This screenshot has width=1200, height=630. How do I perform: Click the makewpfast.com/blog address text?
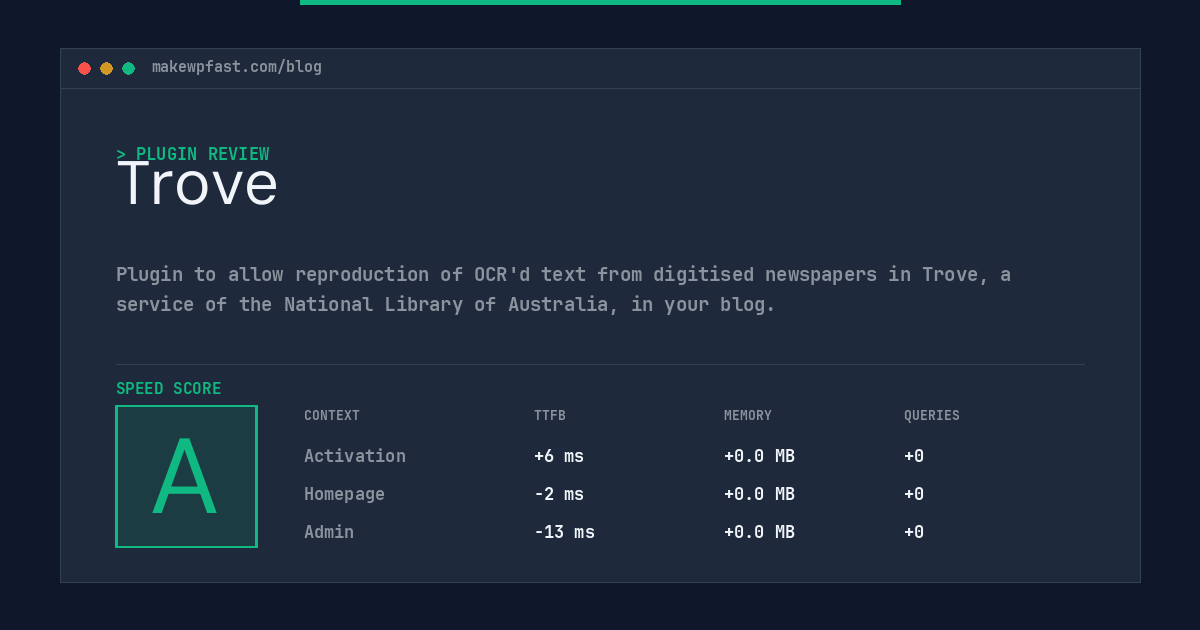(237, 67)
